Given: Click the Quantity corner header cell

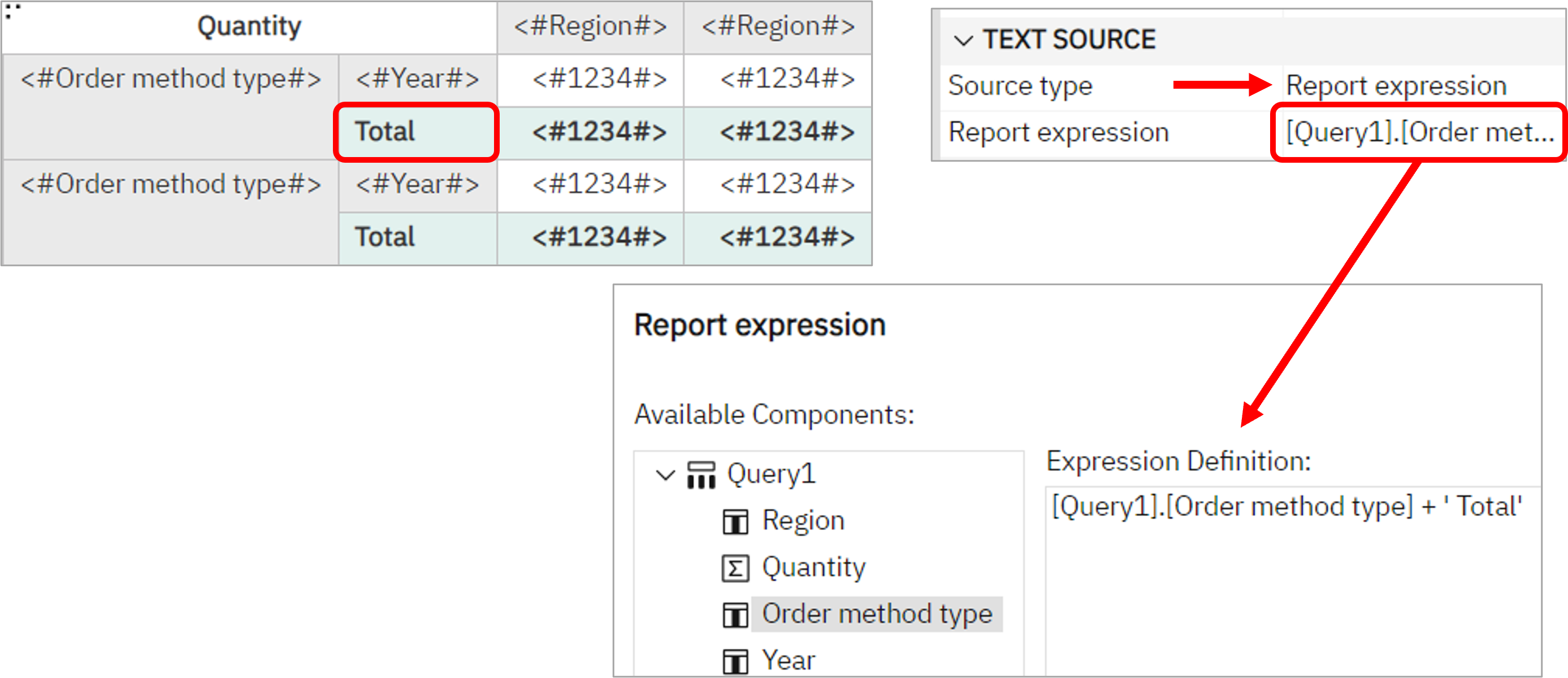Looking at the screenshot, I should click(x=249, y=25).
